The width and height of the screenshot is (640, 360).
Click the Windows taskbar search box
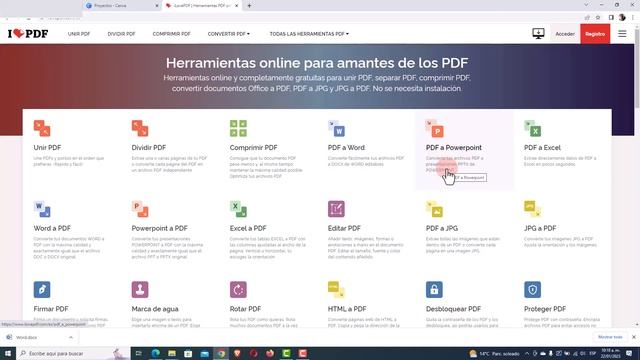coord(73,353)
